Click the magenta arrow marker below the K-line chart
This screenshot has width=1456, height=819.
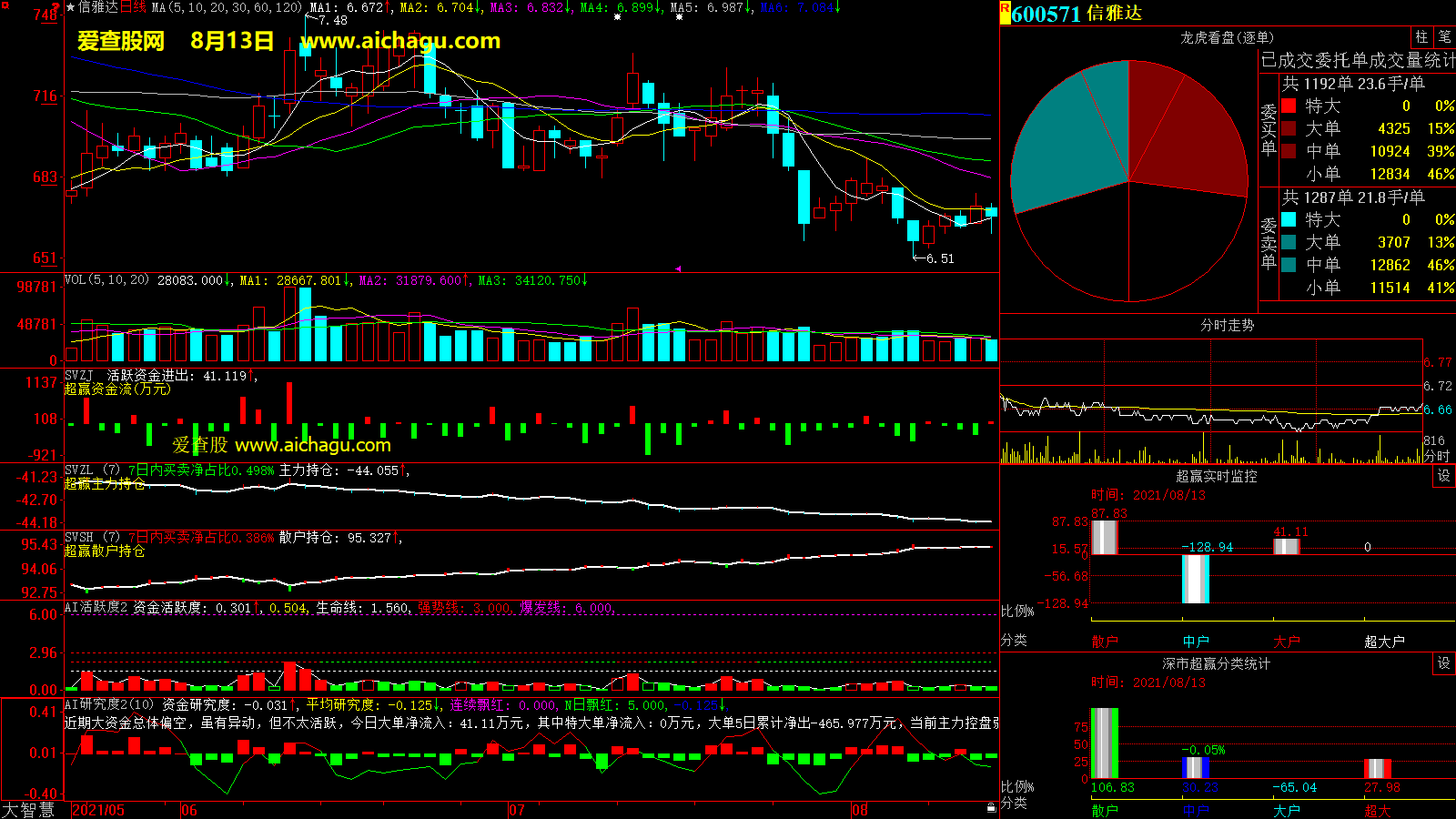(677, 268)
